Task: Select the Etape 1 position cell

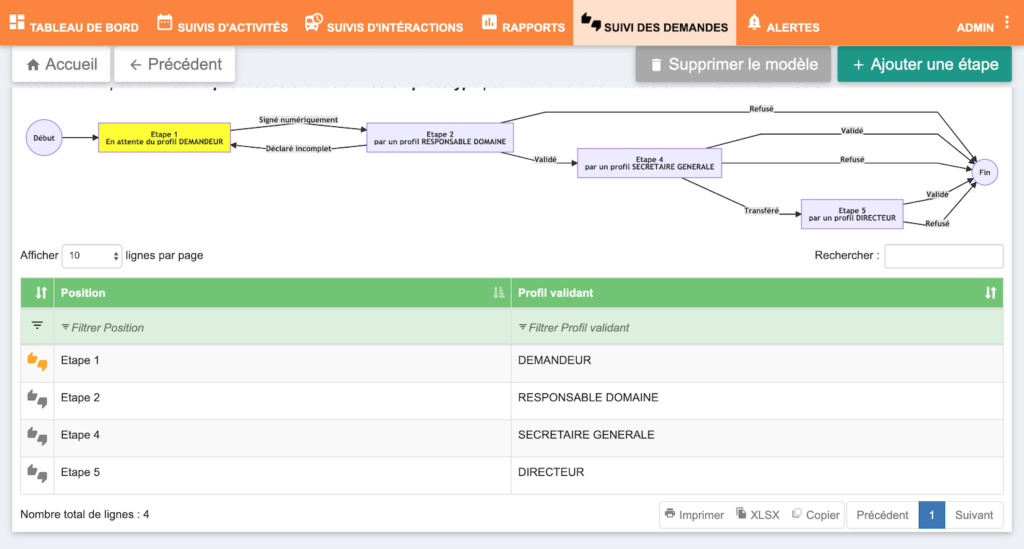Action: point(282,364)
